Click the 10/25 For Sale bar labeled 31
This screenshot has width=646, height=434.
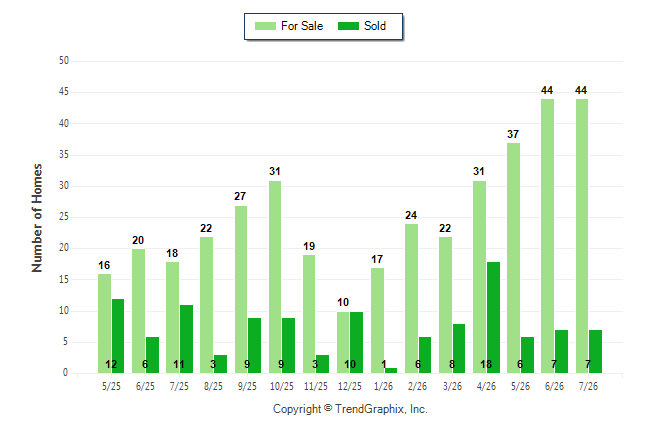(x=275, y=277)
